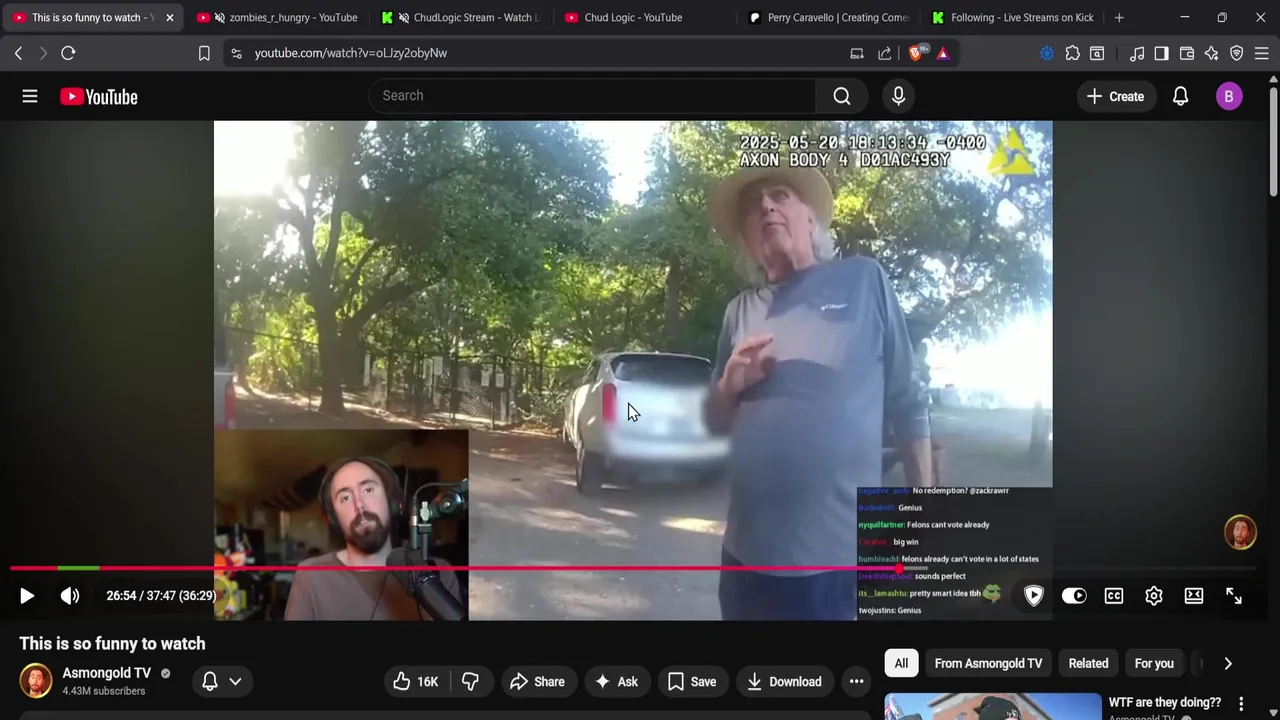The image size is (1280, 720).
Task: Toggle the browser sidebar panel
Action: [1161, 53]
